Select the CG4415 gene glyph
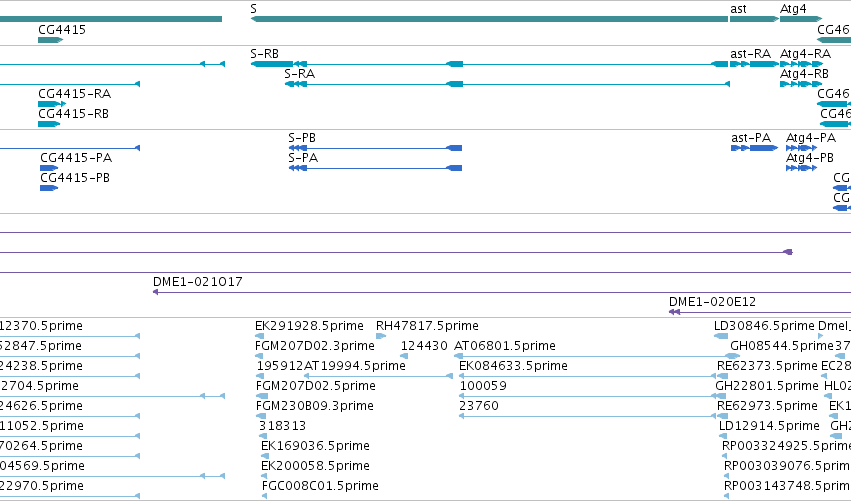 tap(50, 40)
